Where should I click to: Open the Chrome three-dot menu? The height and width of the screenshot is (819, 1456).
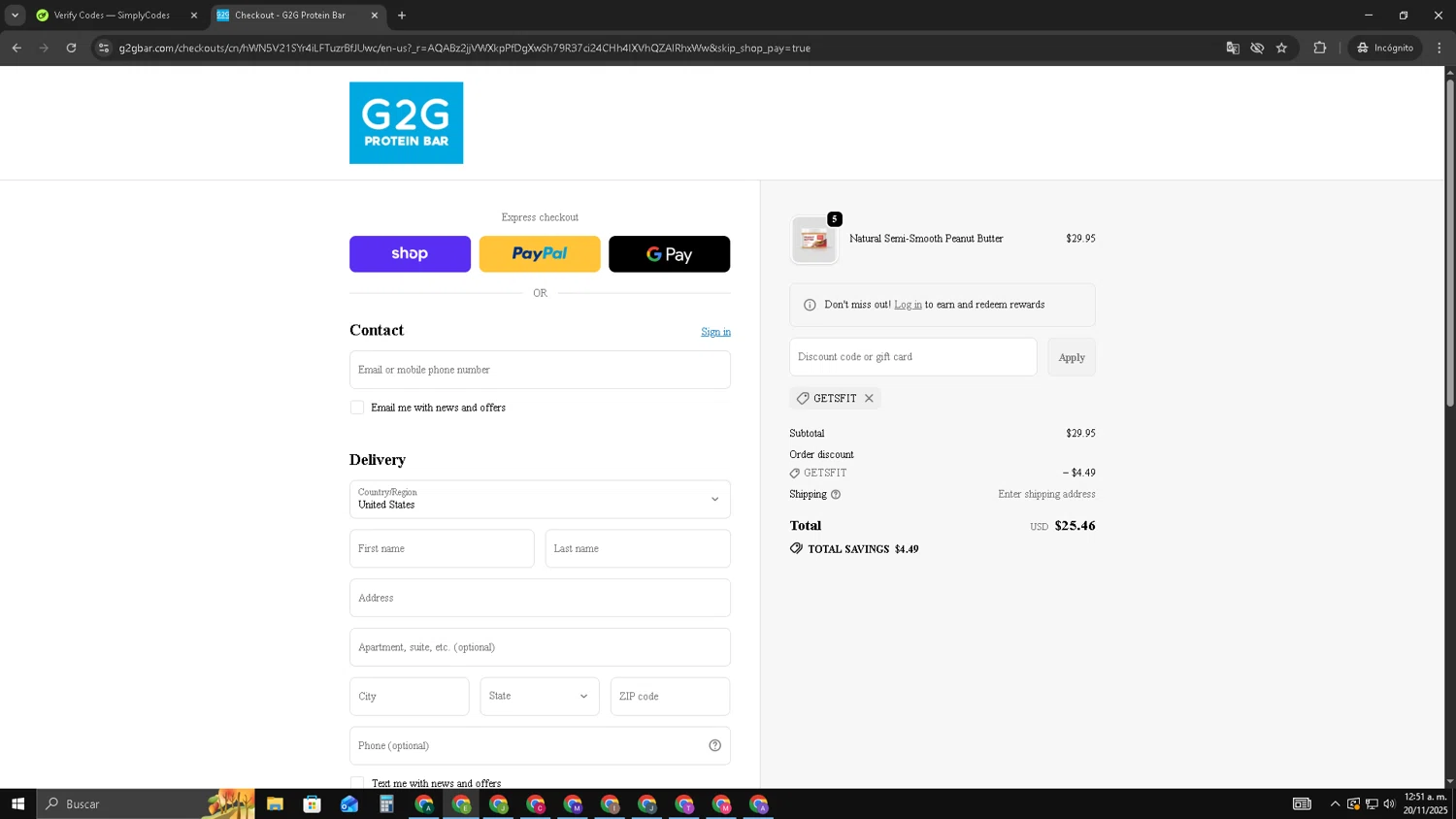(1439, 48)
